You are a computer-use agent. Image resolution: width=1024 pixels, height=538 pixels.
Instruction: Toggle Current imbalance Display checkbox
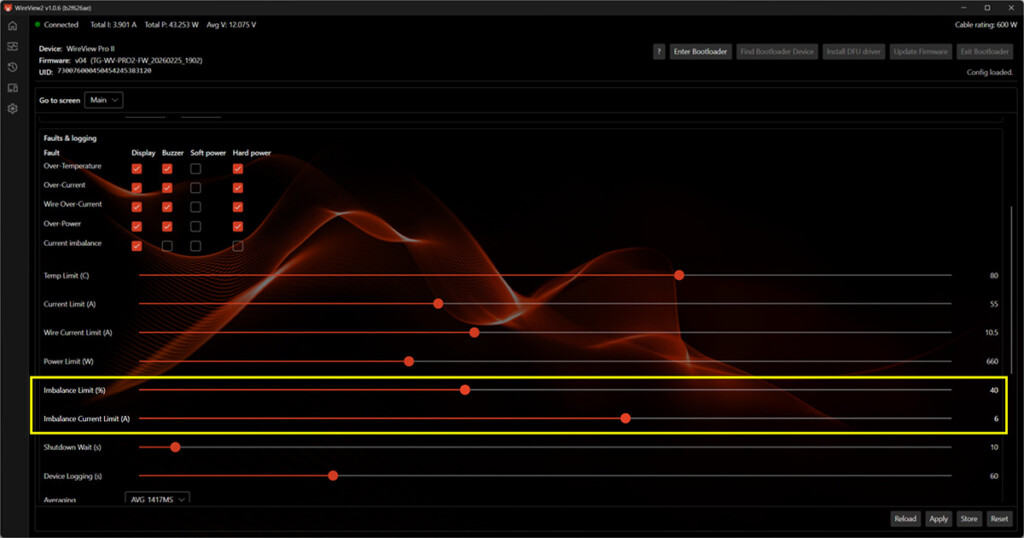coord(136,246)
